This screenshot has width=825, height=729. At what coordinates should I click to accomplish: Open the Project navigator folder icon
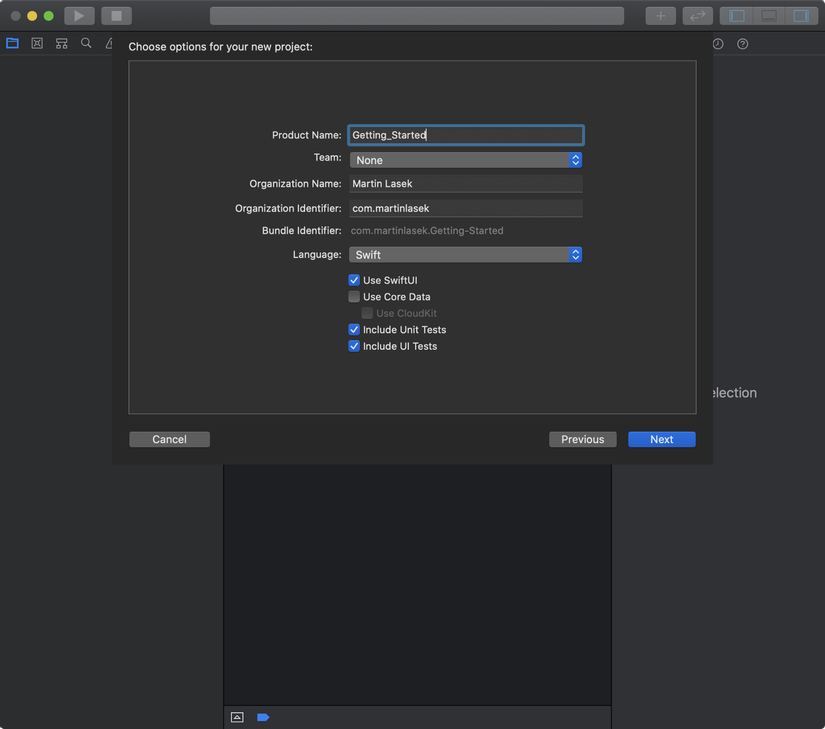[13, 44]
